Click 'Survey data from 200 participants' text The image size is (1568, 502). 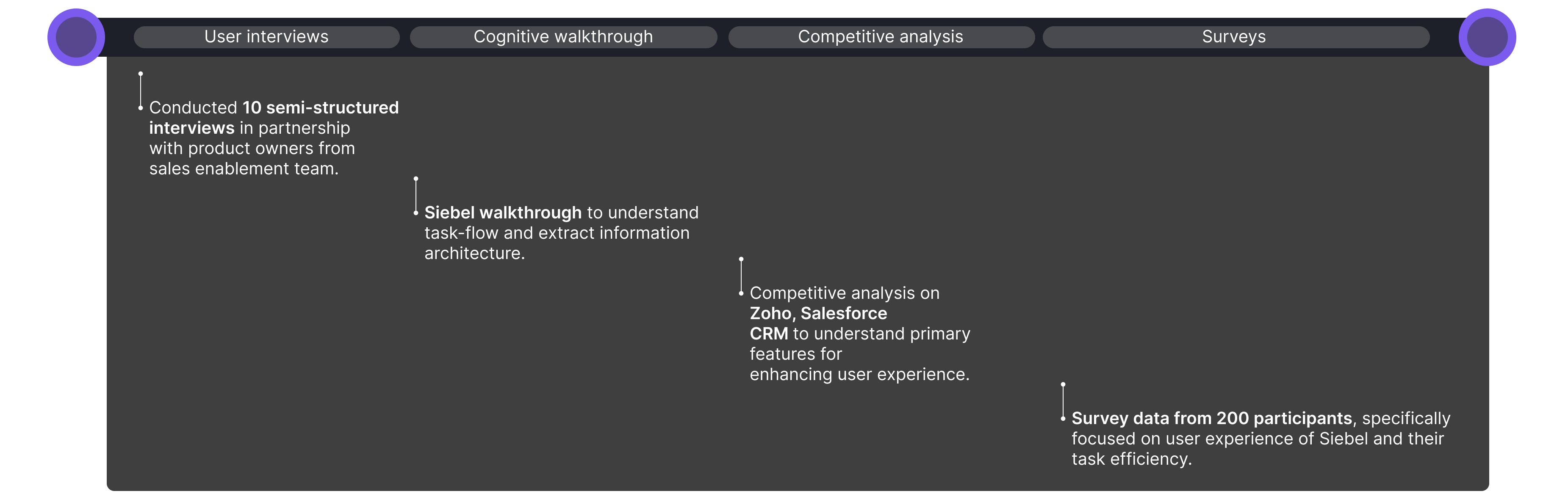pos(1211,419)
